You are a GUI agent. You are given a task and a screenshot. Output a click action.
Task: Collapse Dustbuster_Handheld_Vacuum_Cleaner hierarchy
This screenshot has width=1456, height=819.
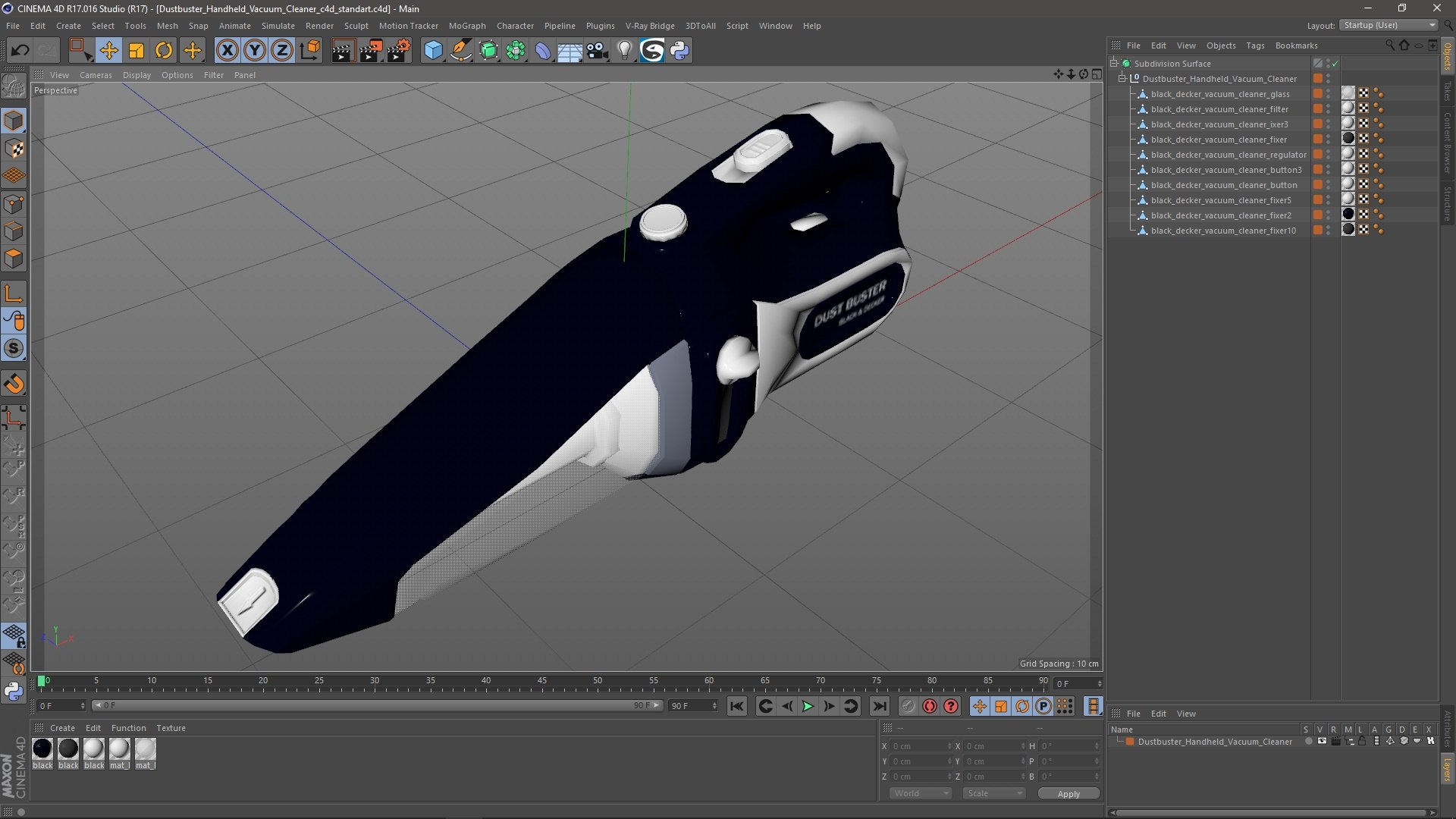[x=1122, y=79]
